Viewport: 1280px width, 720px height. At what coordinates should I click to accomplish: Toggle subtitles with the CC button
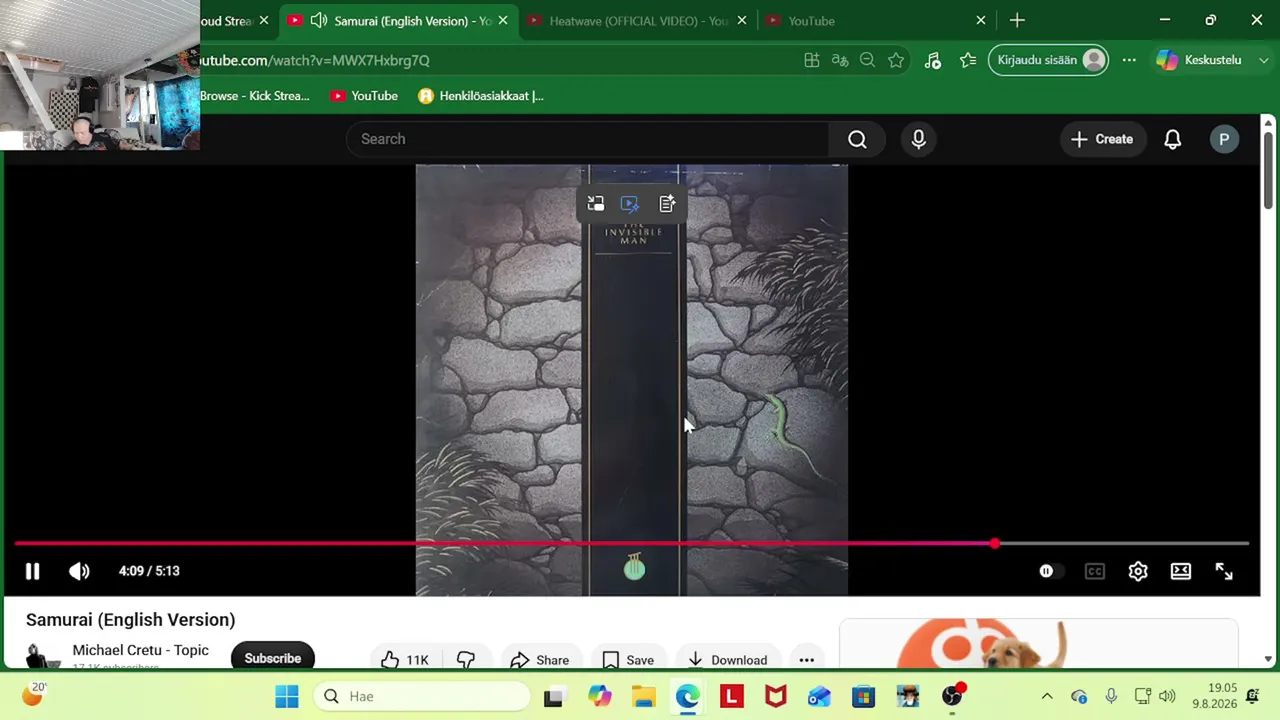click(x=1095, y=571)
